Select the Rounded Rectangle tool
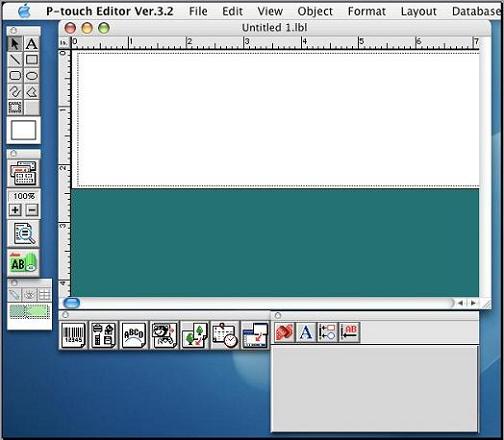 [x=15, y=76]
